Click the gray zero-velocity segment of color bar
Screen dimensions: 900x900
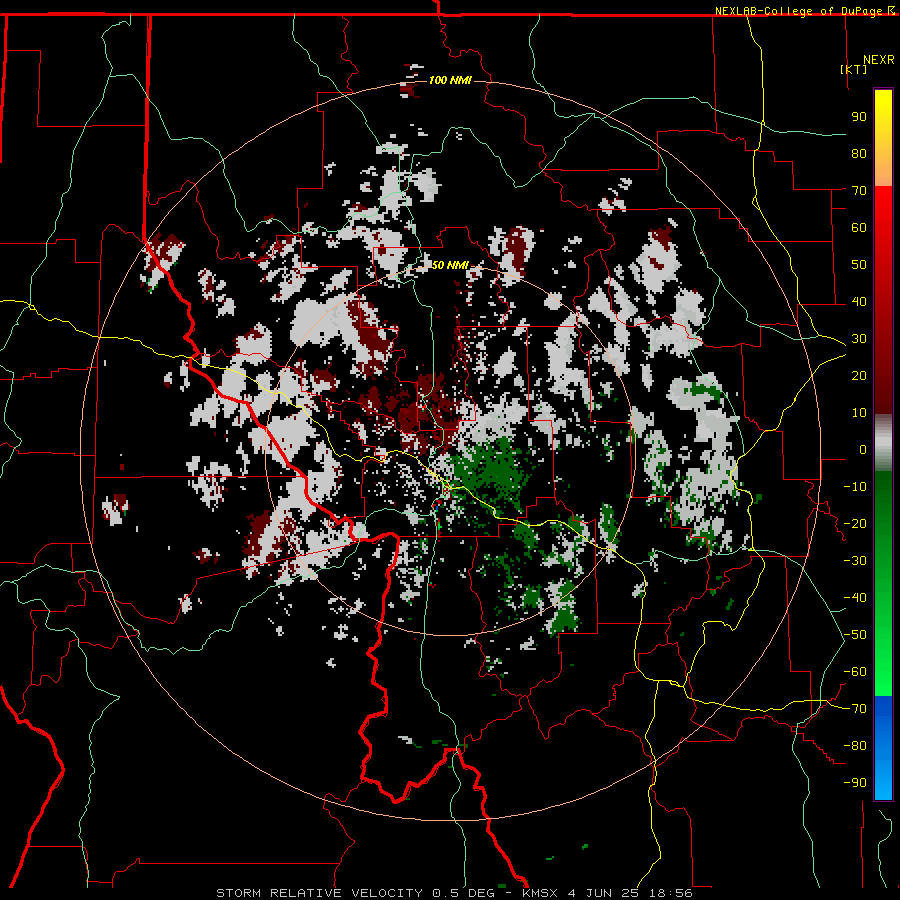pos(883,442)
